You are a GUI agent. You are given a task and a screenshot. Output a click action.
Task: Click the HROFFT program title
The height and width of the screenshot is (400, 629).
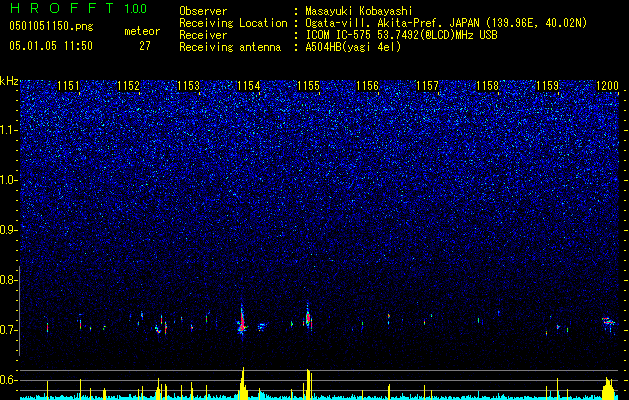(63, 8)
